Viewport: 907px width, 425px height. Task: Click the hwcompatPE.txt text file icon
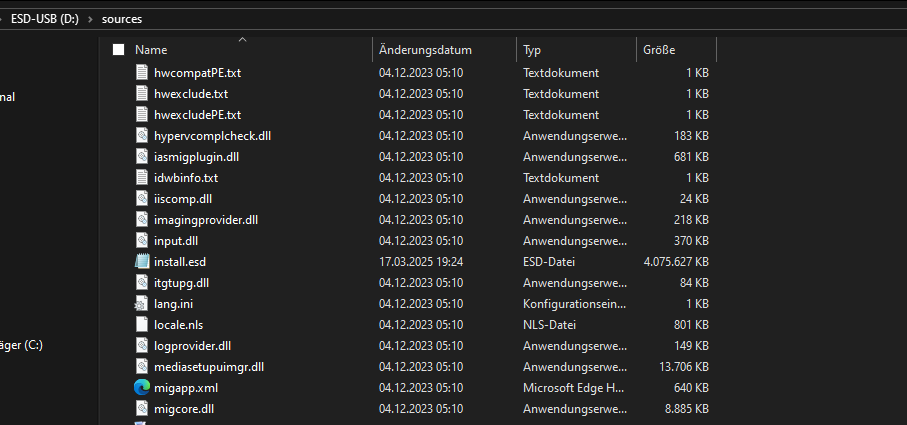coord(141,73)
